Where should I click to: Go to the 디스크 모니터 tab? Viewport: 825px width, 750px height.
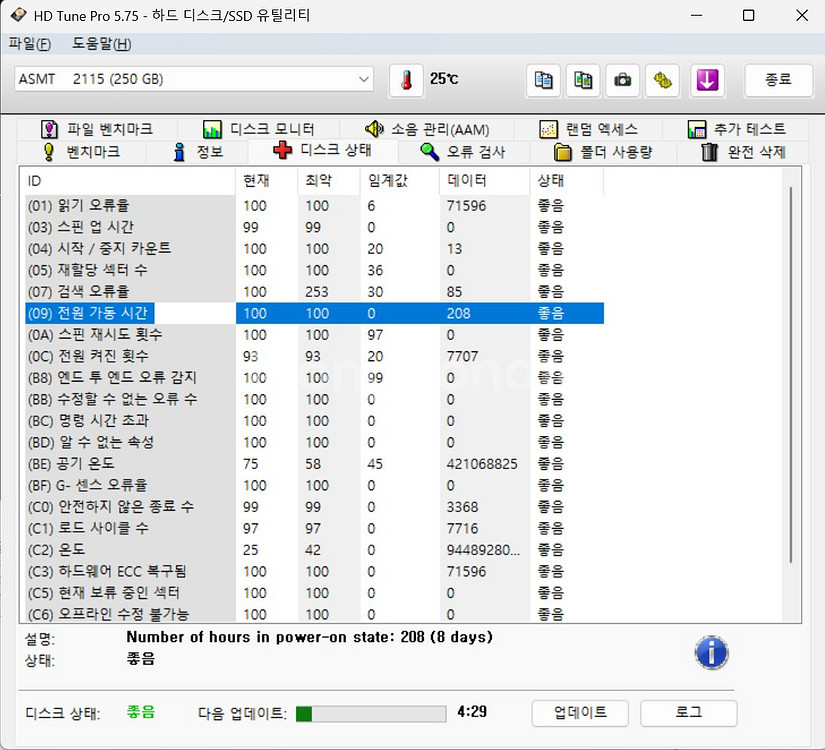260,129
